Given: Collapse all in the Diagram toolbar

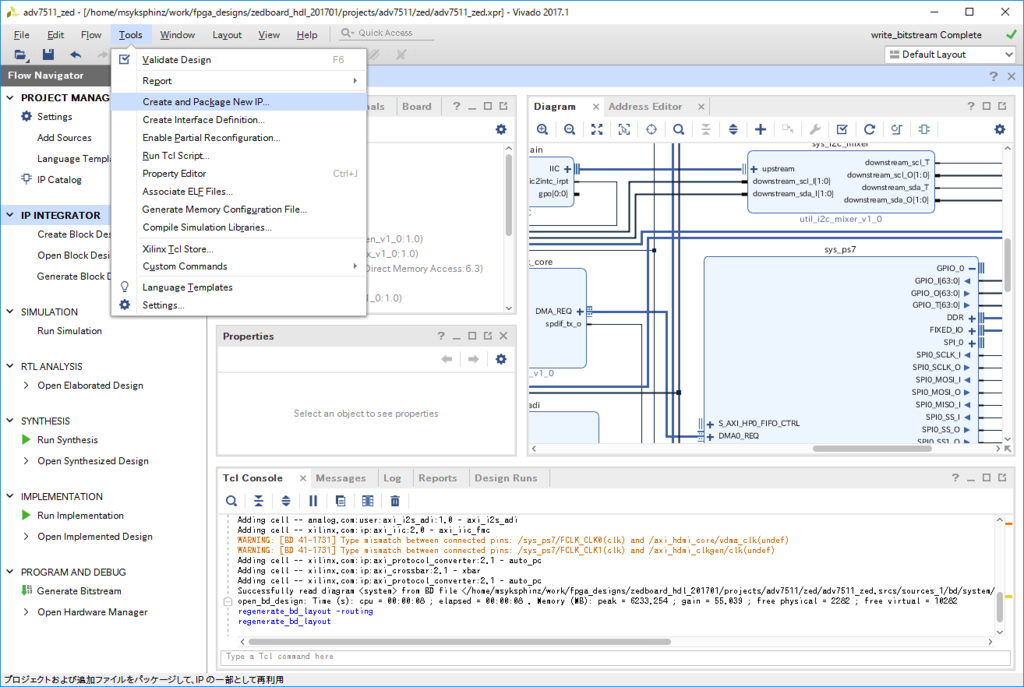Looking at the screenshot, I should coord(706,129).
